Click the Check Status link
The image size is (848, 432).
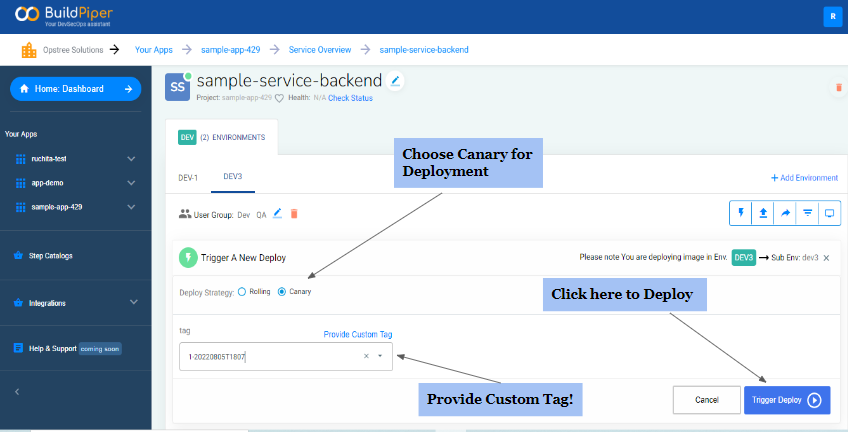point(350,98)
